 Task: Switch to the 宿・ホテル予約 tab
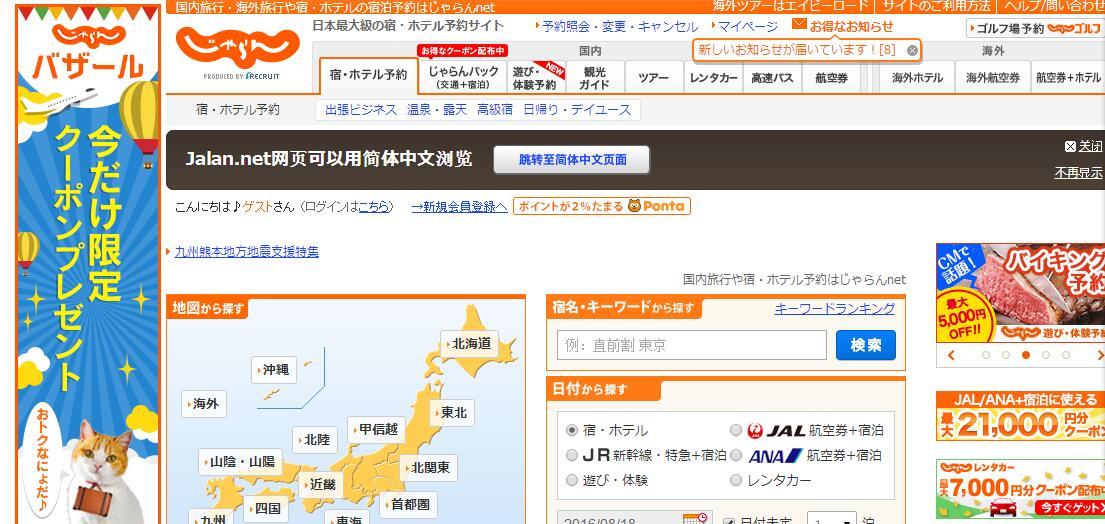pos(369,75)
